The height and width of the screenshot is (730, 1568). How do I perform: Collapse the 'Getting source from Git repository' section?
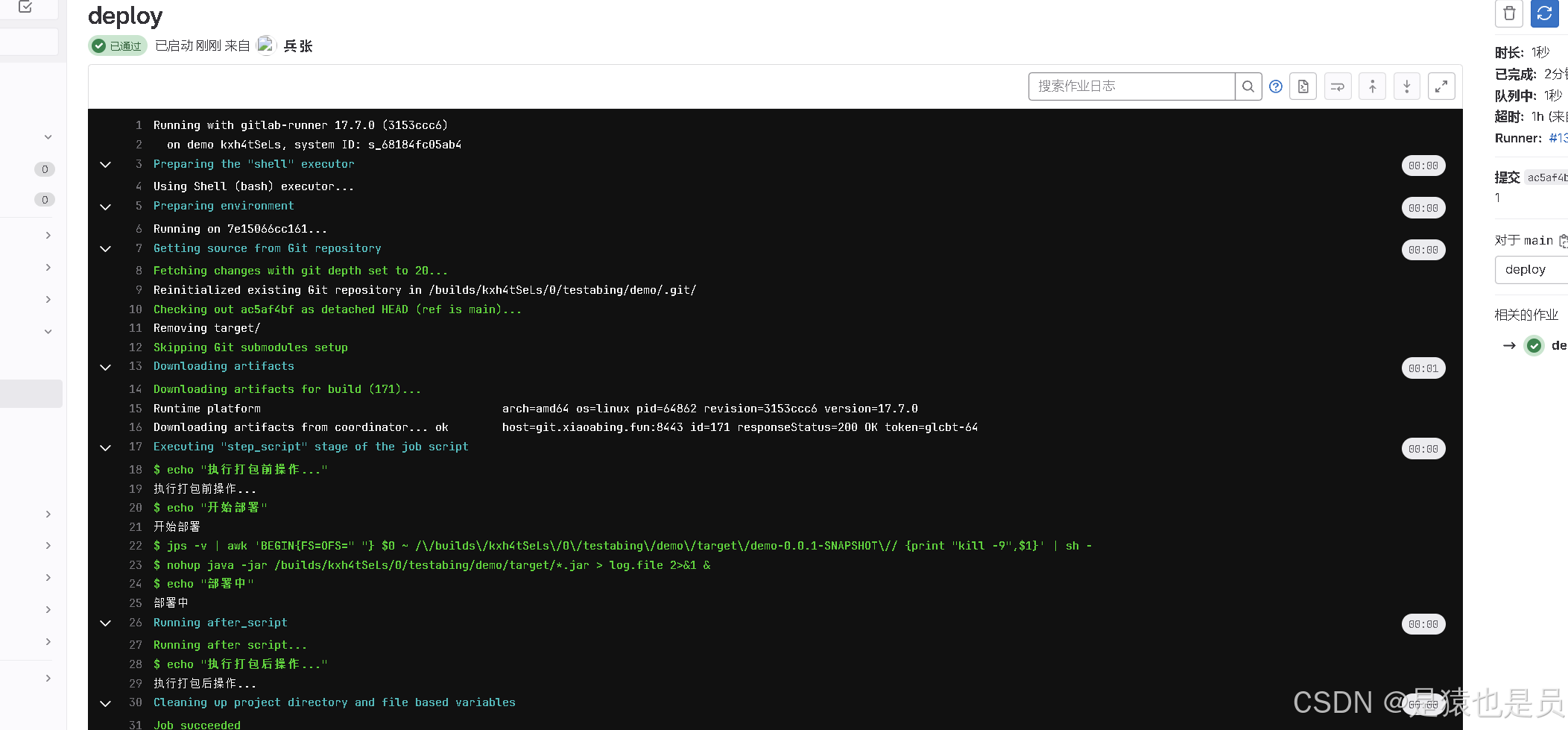pos(105,249)
